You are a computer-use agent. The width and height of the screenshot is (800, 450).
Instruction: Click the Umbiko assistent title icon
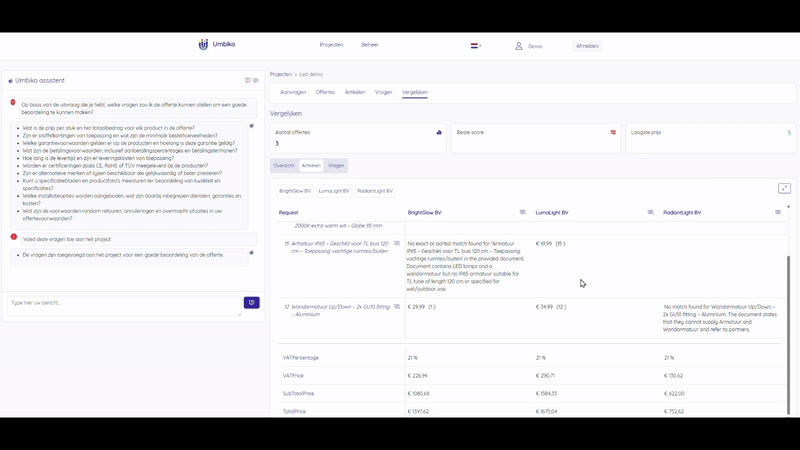point(10,81)
